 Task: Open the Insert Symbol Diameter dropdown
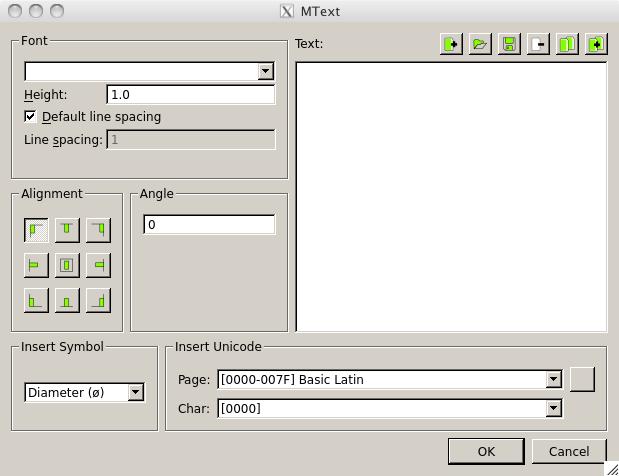coord(135,393)
